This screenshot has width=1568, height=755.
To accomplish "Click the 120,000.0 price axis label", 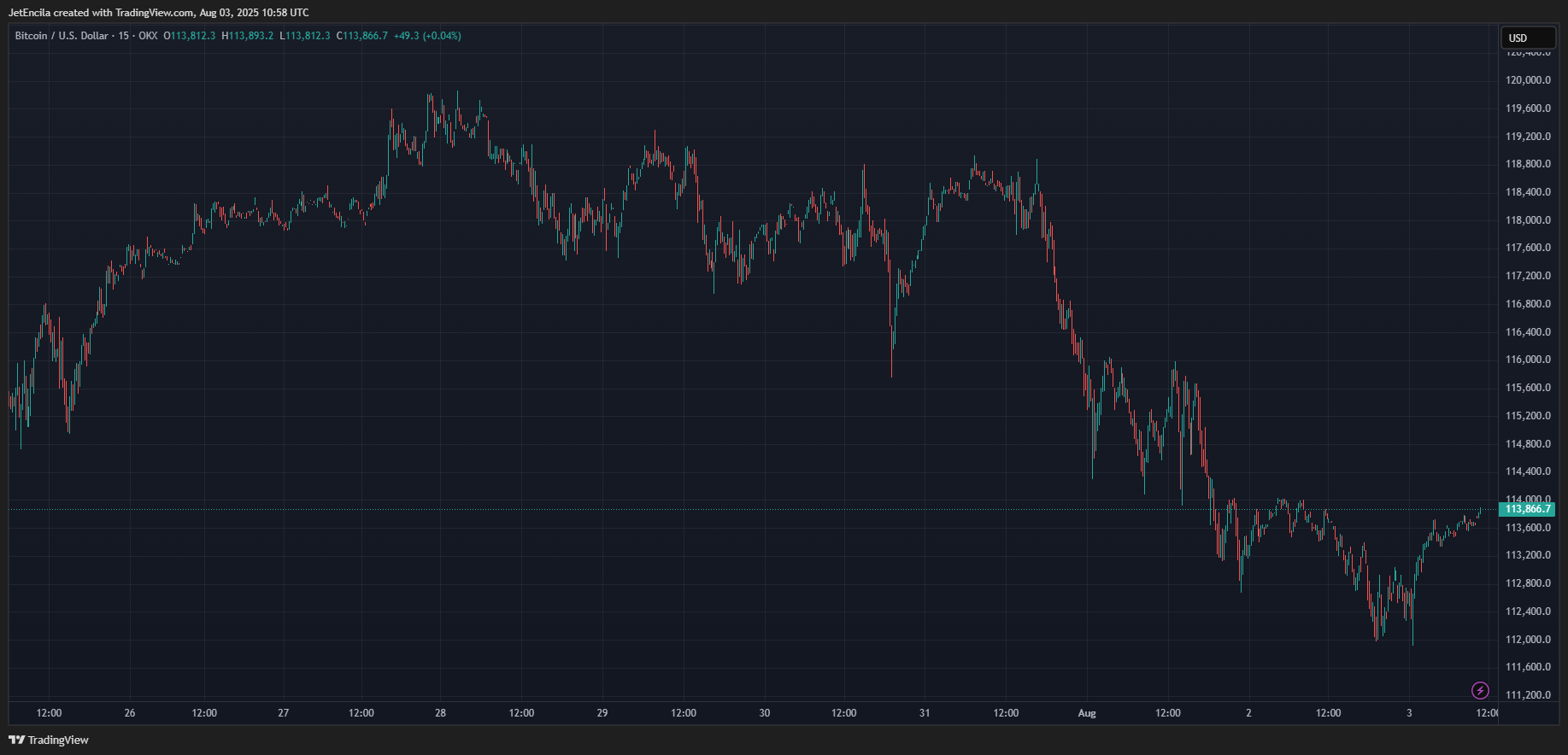I will tap(1528, 80).
